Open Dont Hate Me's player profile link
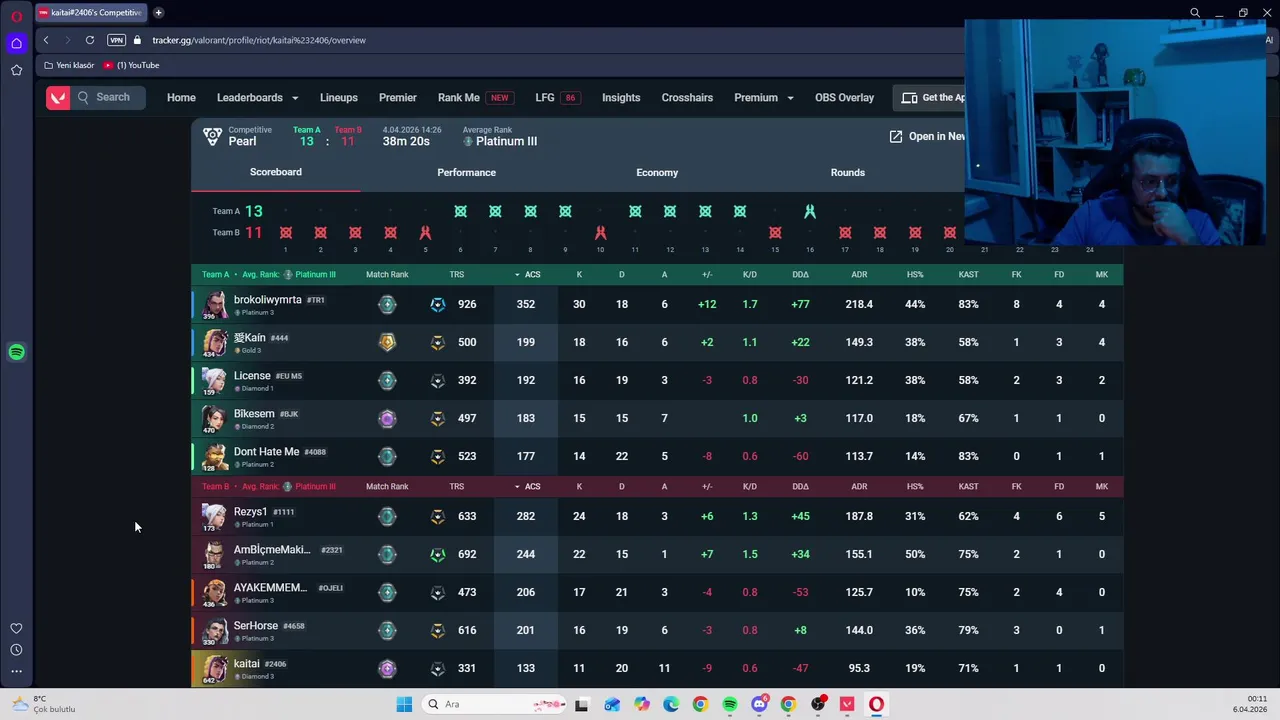Viewport: 1280px width, 720px height. point(266,451)
